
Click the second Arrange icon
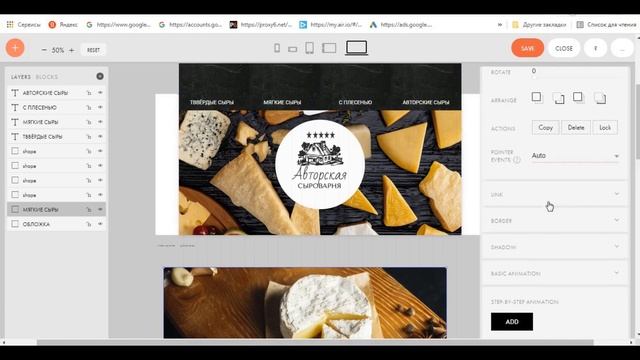[x=558, y=98]
